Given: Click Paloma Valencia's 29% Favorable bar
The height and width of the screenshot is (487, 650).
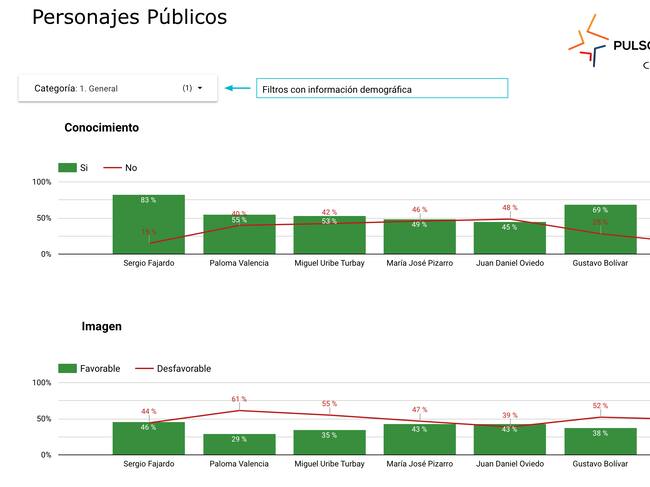Looking at the screenshot, I should coord(239,444).
